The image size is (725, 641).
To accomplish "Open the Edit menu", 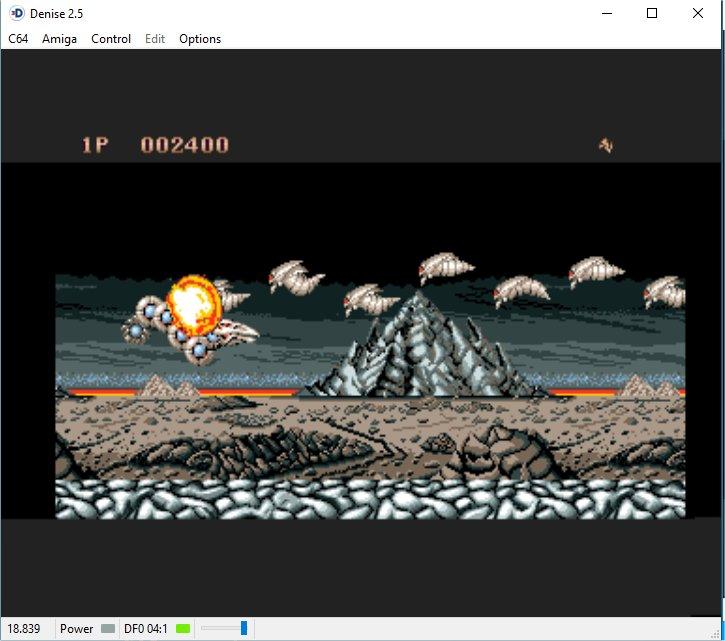I will point(155,39).
